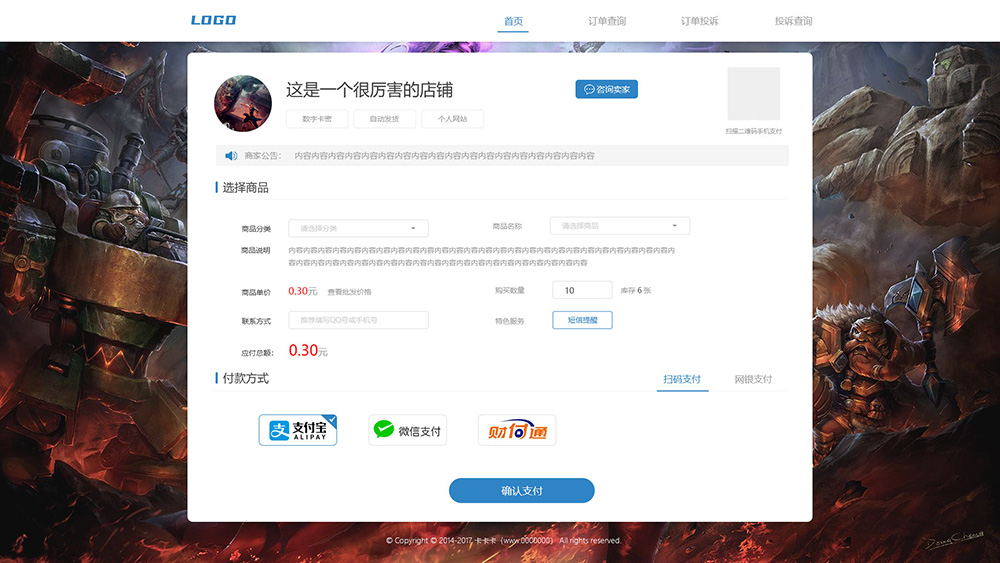1000x563 pixels.
Task: Open the 订单投诉 navigation item
Action: (x=700, y=21)
